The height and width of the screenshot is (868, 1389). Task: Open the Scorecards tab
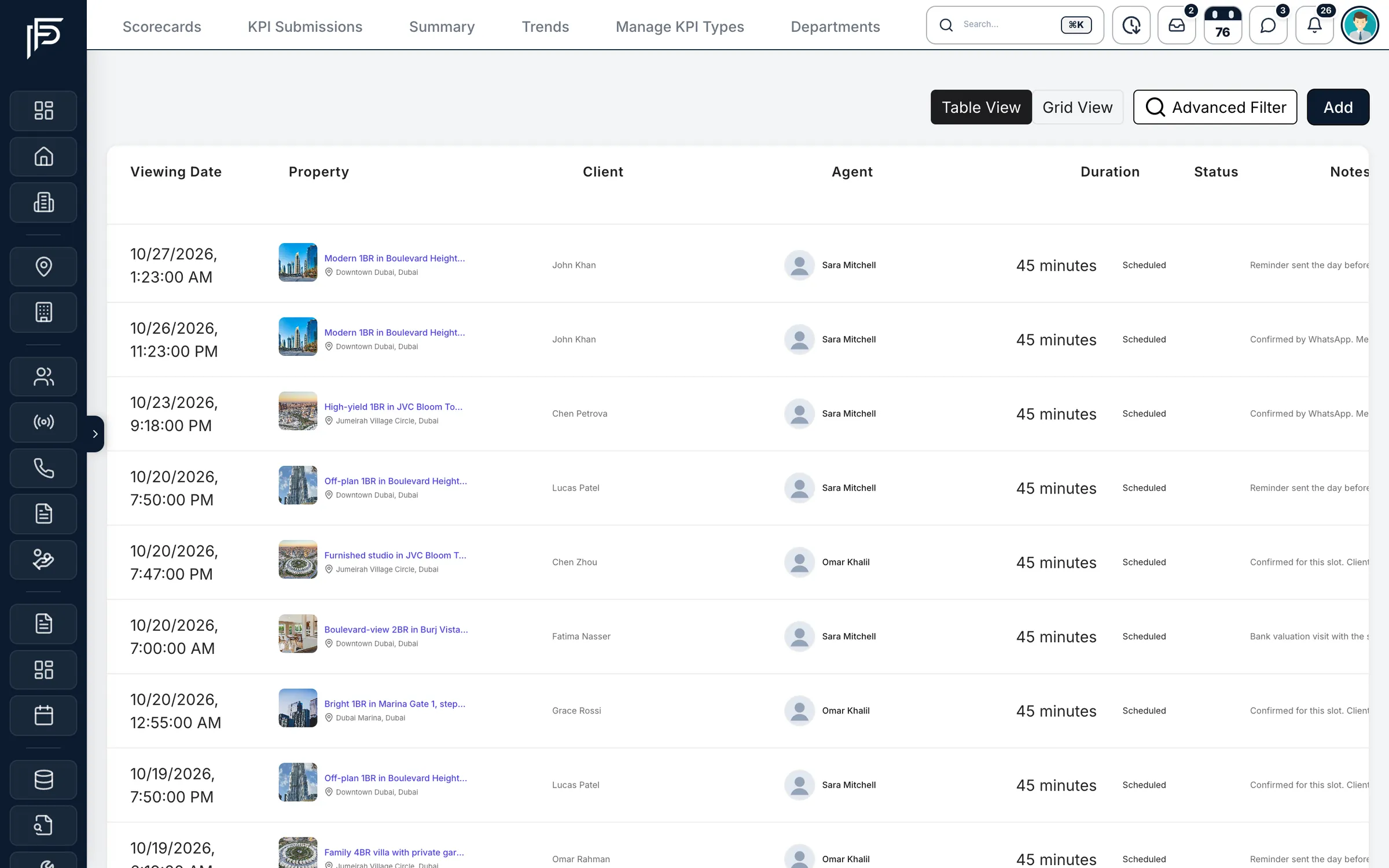pyautogui.click(x=162, y=27)
